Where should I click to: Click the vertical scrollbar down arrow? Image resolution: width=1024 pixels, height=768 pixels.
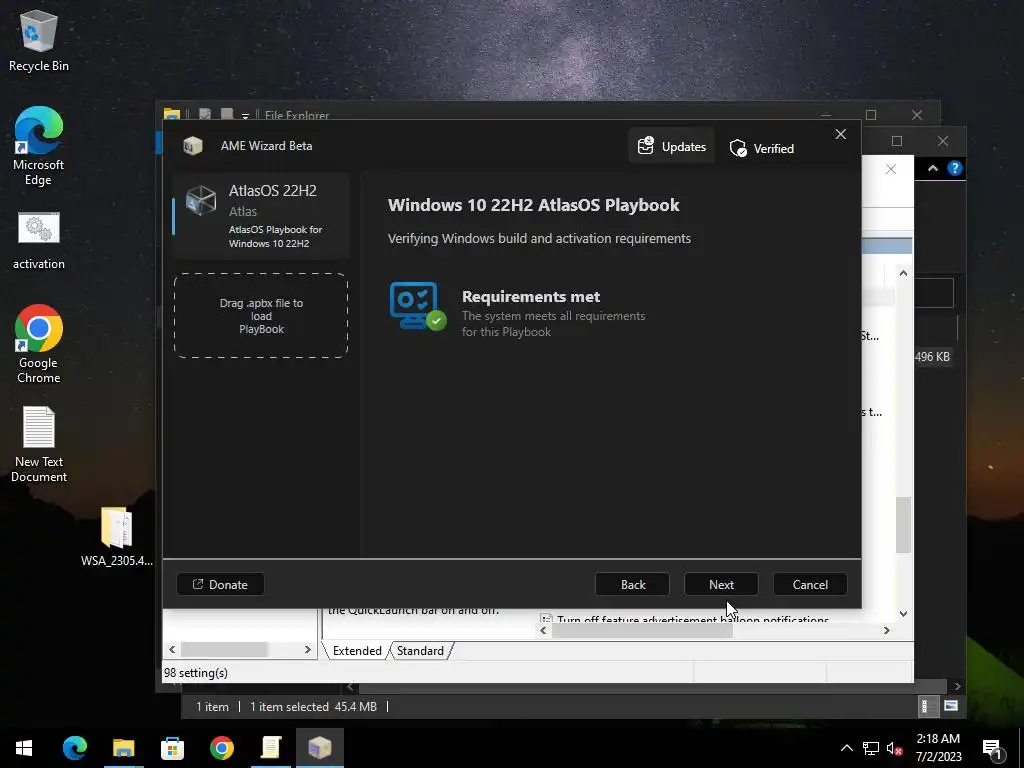903,613
